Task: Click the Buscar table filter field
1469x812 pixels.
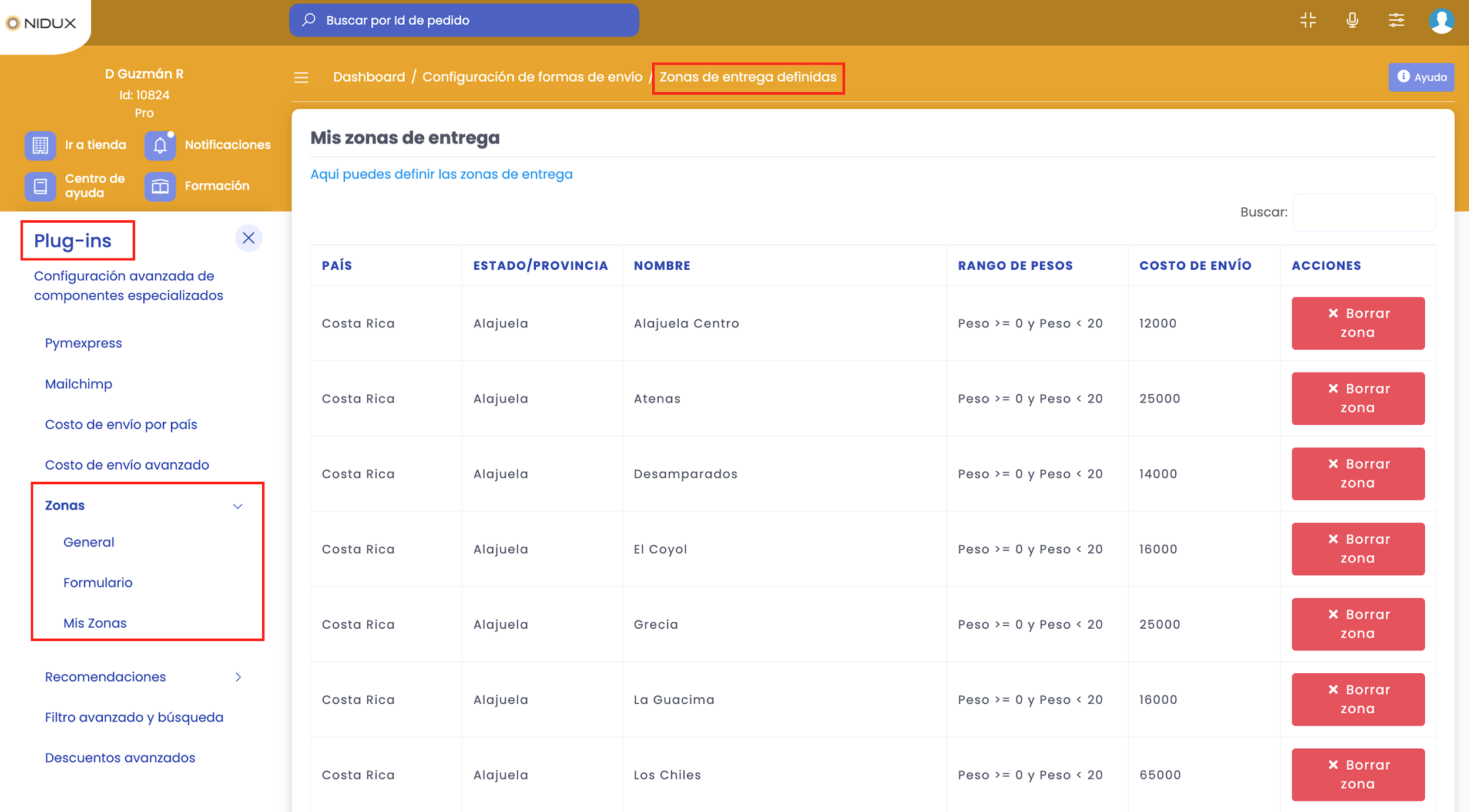Action: 1363,212
